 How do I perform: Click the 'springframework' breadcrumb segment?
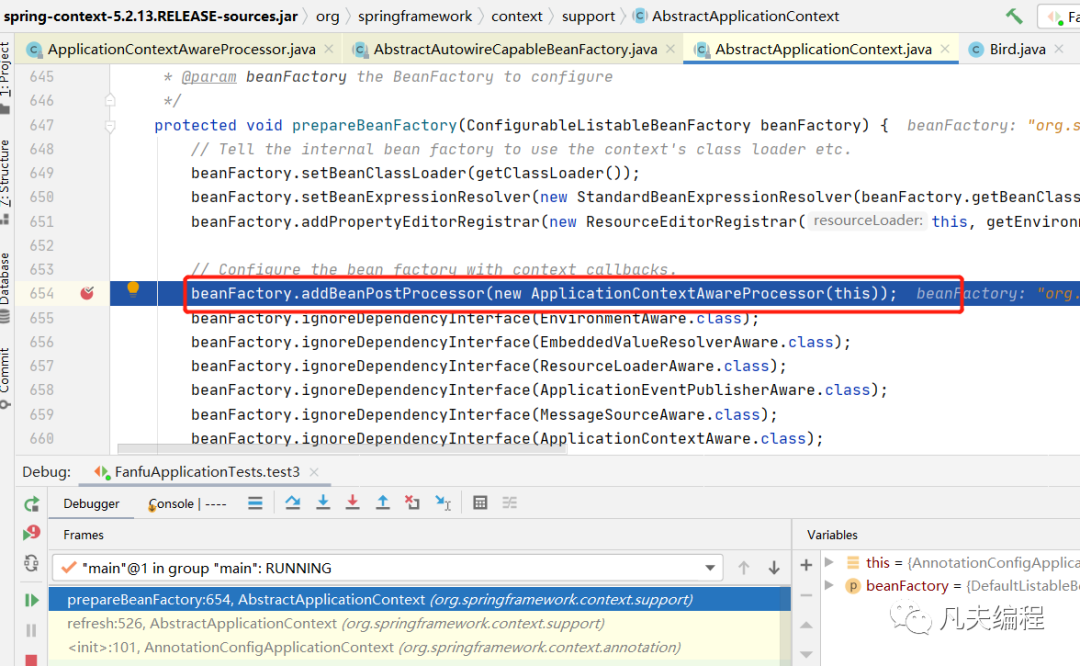pyautogui.click(x=415, y=16)
